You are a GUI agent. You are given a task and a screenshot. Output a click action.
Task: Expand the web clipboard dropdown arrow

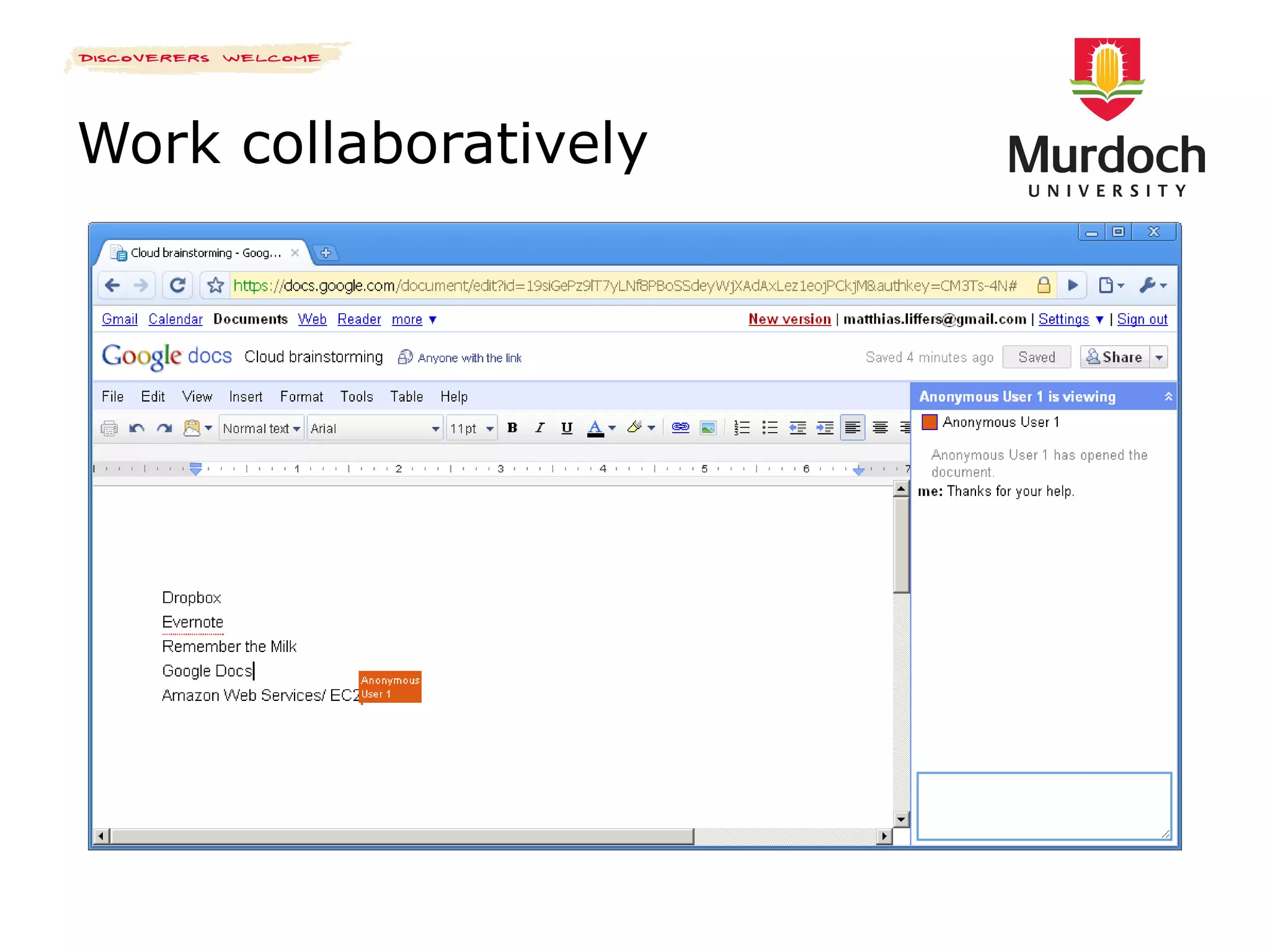pos(208,428)
